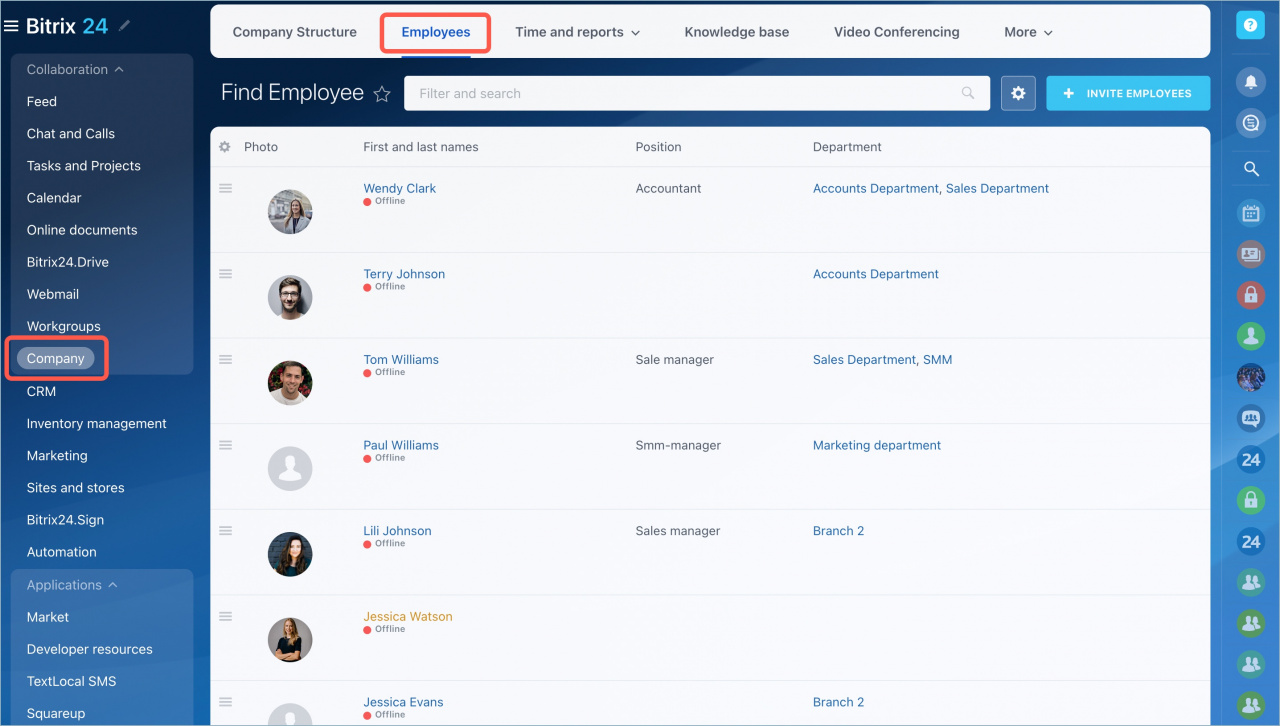Open Branch 2 link for Lili Johnson

coord(838,531)
